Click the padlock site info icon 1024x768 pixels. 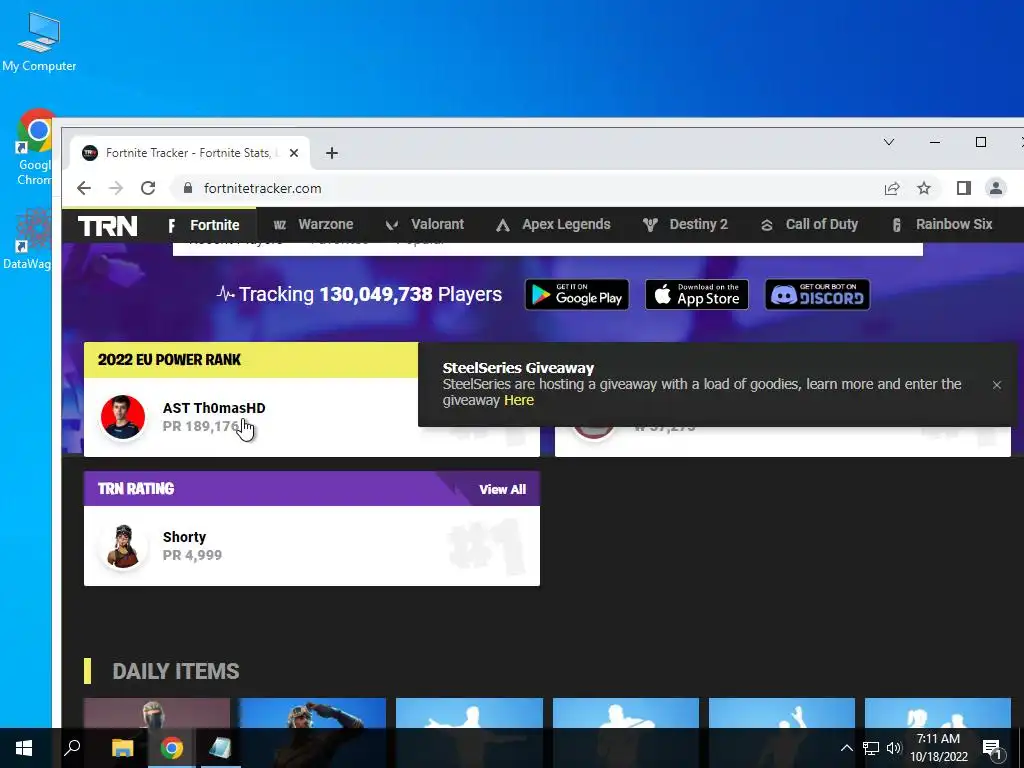tap(188, 188)
